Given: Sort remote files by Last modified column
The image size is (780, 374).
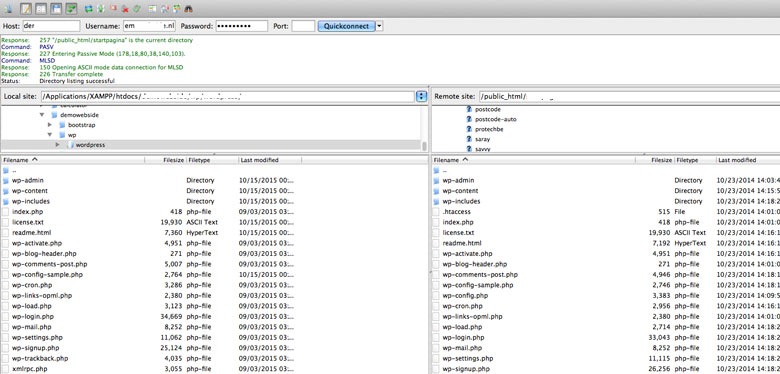Looking at the screenshot, I should (748, 160).
